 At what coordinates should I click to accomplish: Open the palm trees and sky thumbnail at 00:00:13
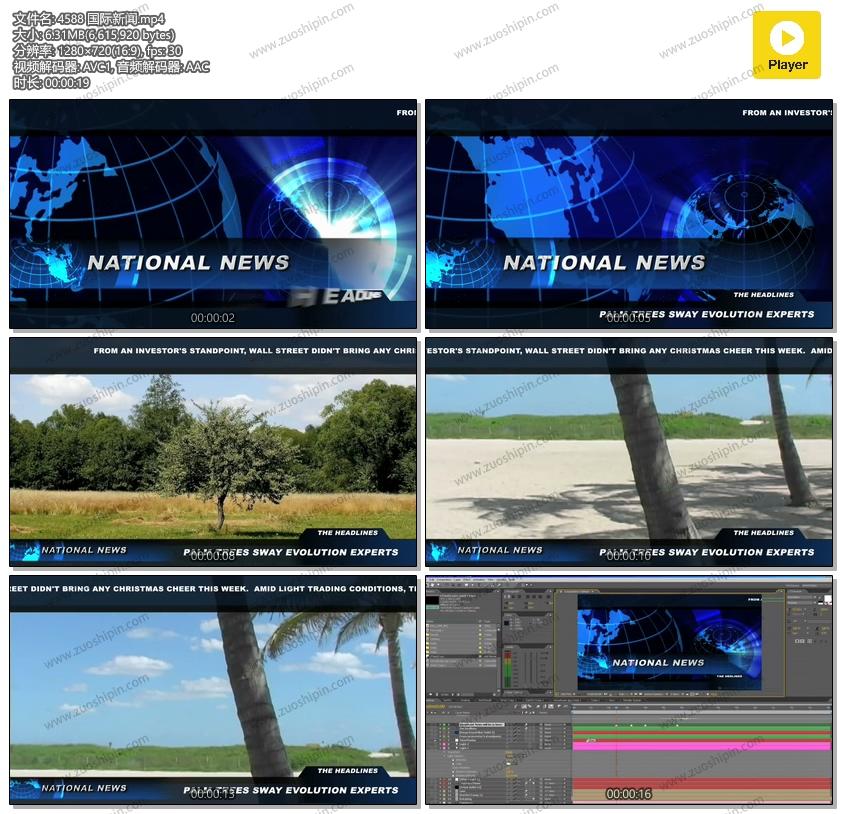[x=213, y=690]
